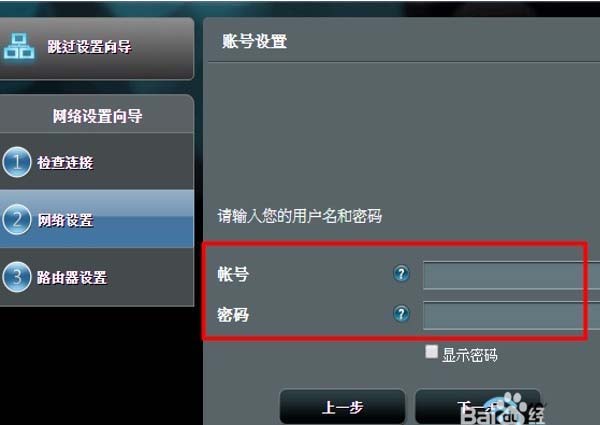This screenshot has width=600, height=425.
Task: Select the 网络设置 step label
Action: click(65, 220)
